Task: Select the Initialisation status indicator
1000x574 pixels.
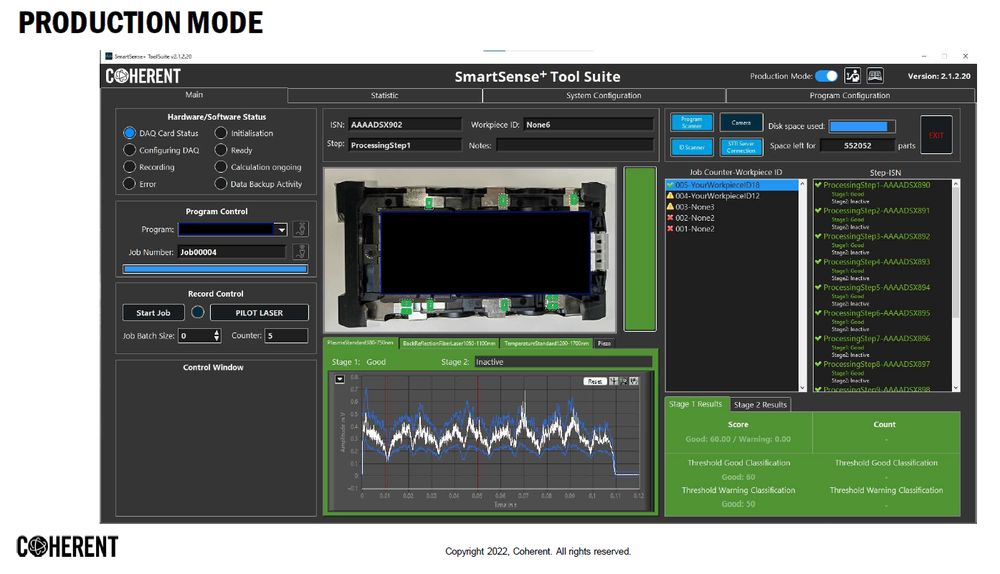Action: tap(221, 133)
